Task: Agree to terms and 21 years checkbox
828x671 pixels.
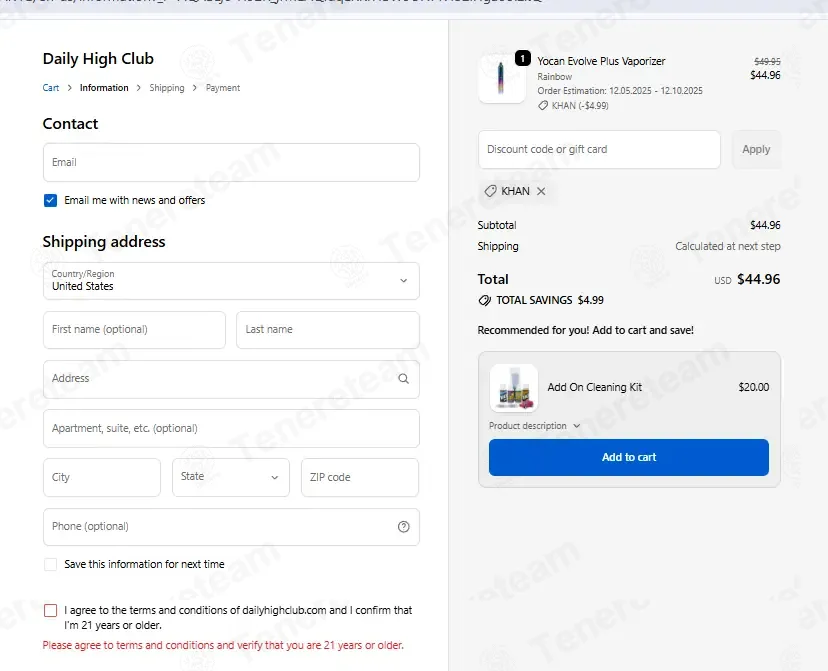Action: tap(50, 611)
